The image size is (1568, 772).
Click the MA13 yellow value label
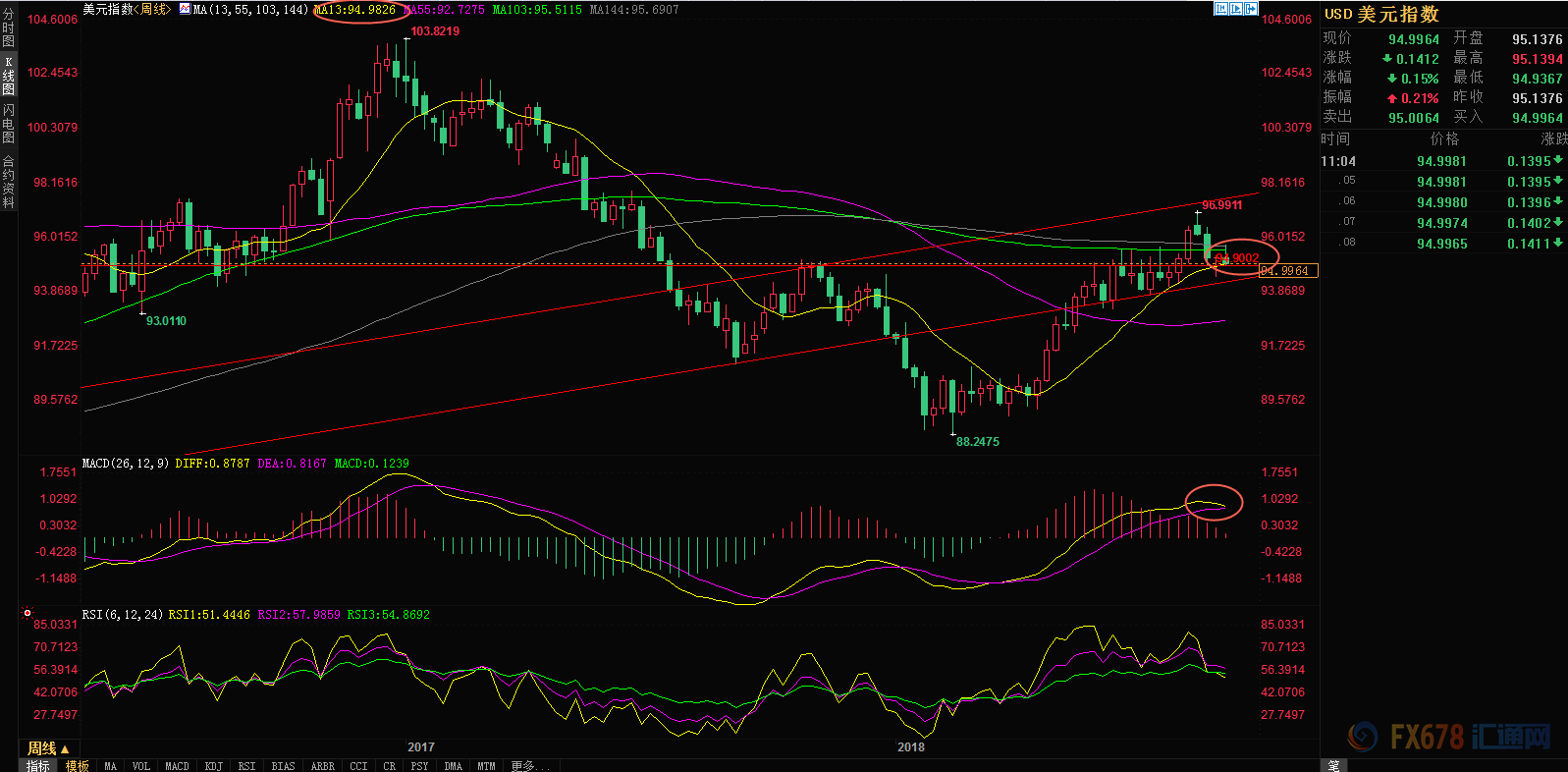point(355,9)
